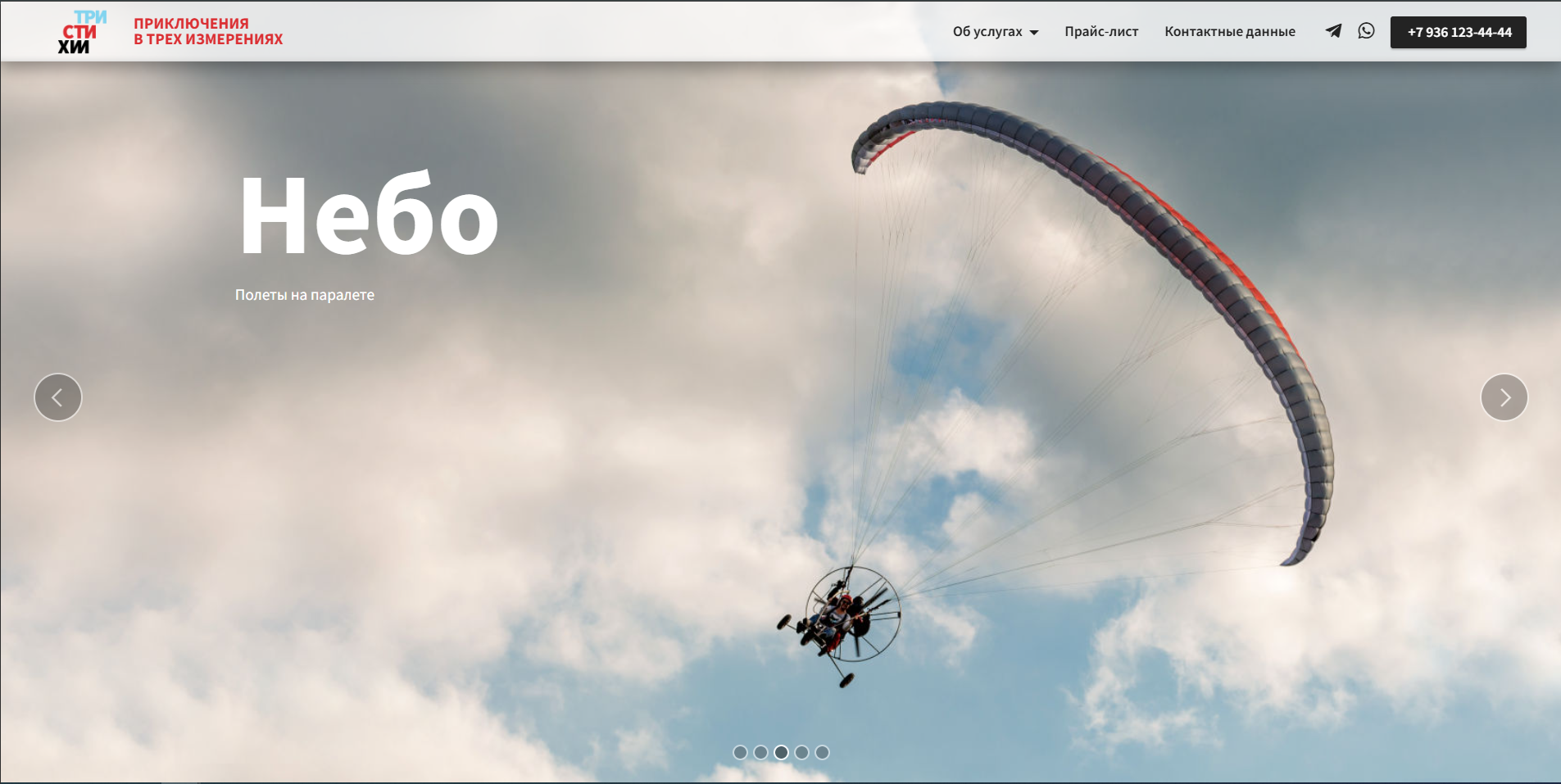Switch to the second carousel slide dot
The width and height of the screenshot is (1561, 784).
(x=760, y=752)
